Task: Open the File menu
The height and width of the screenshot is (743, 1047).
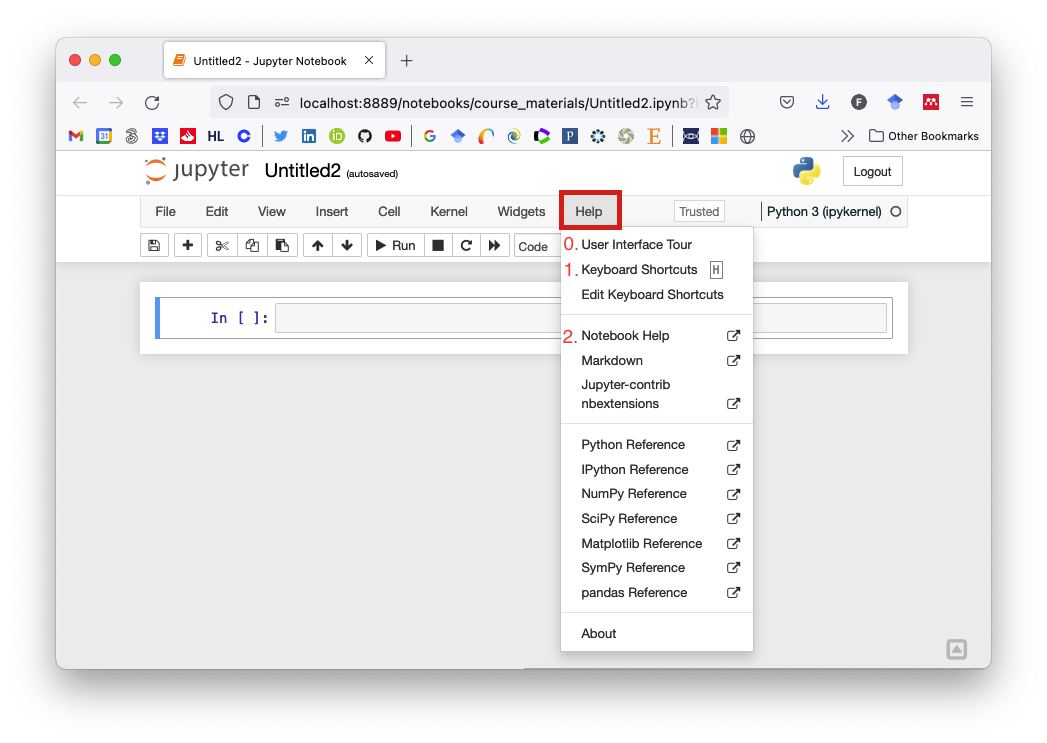Action: pos(166,212)
